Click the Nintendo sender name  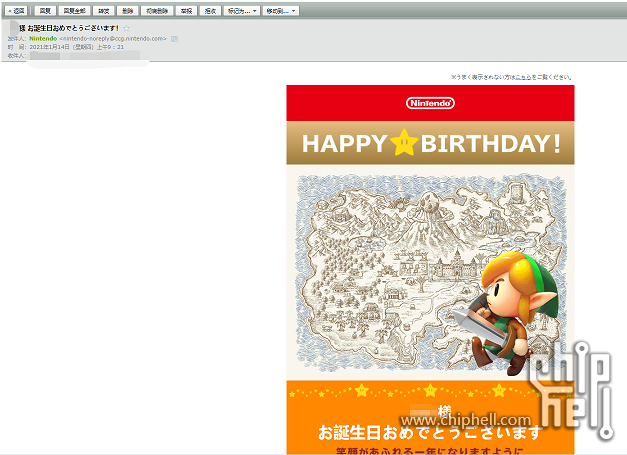43,38
